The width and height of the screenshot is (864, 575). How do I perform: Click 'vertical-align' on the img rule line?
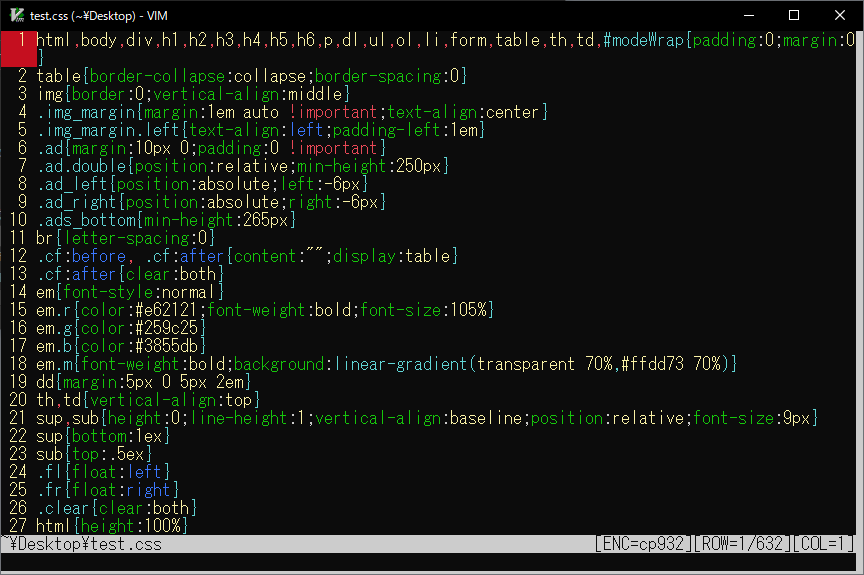point(216,94)
